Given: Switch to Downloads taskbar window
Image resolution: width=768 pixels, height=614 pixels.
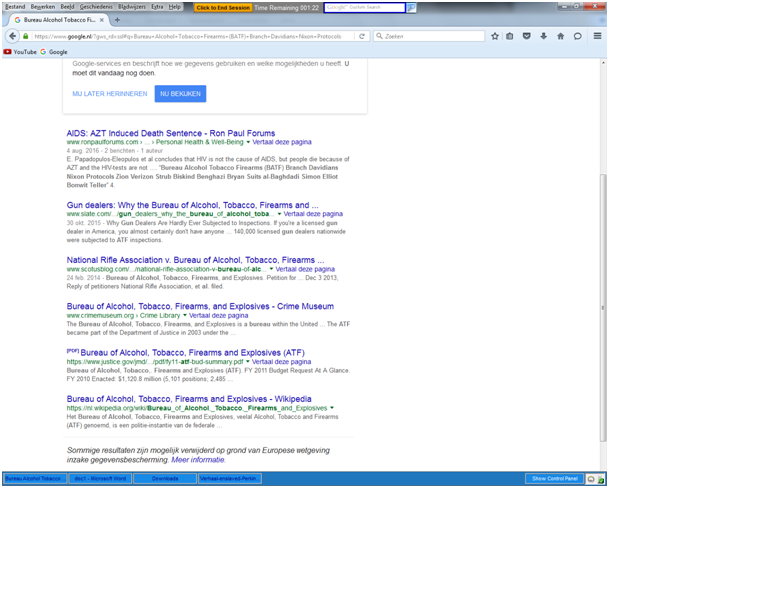Looking at the screenshot, I should pos(165,478).
